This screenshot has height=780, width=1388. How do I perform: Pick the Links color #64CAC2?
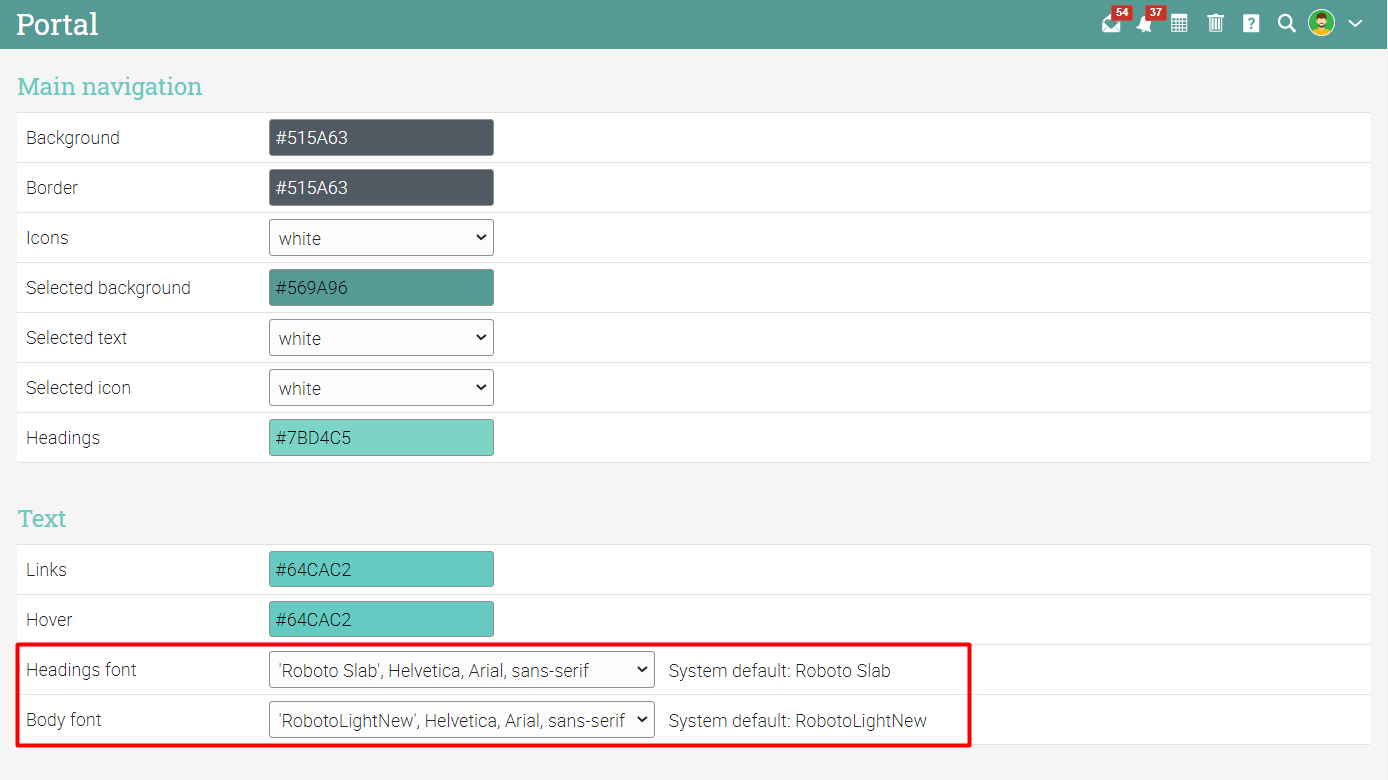381,570
